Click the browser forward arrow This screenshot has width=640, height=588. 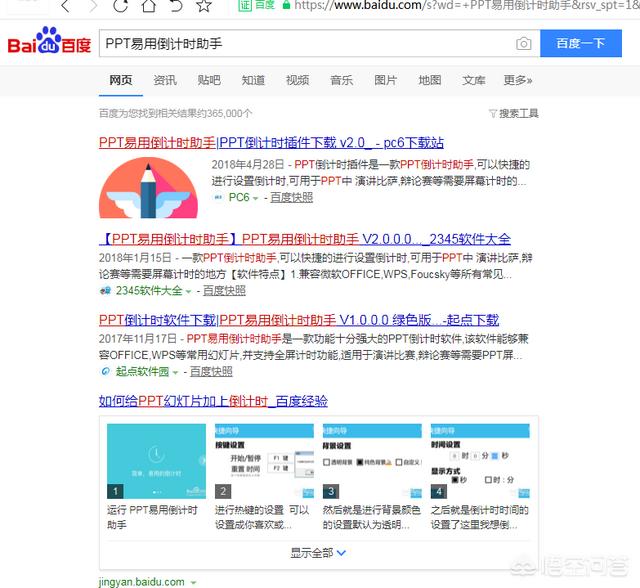[93, 6]
